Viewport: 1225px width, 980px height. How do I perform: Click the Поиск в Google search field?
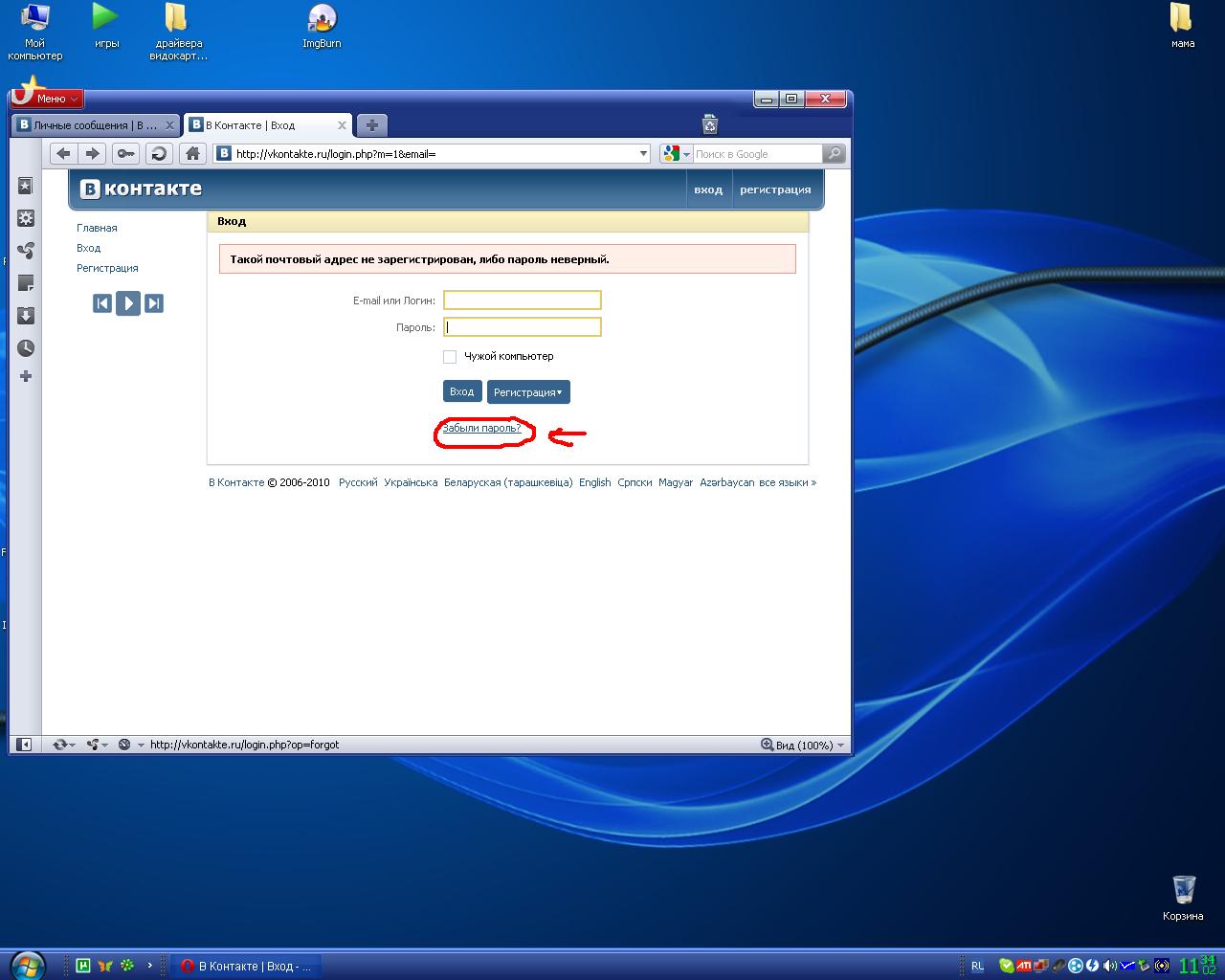point(756,153)
